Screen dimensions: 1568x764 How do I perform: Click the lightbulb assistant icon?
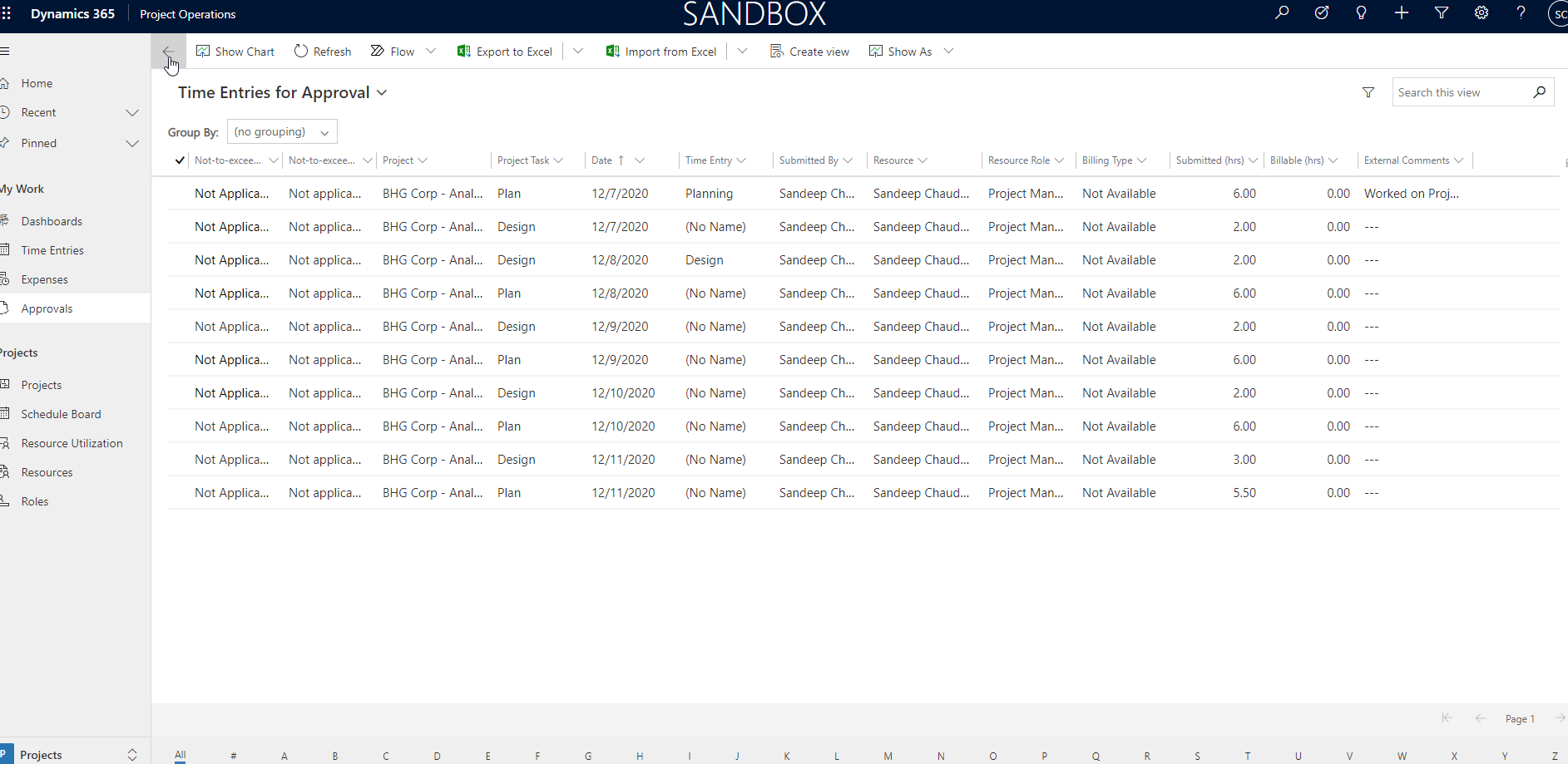[x=1361, y=13]
